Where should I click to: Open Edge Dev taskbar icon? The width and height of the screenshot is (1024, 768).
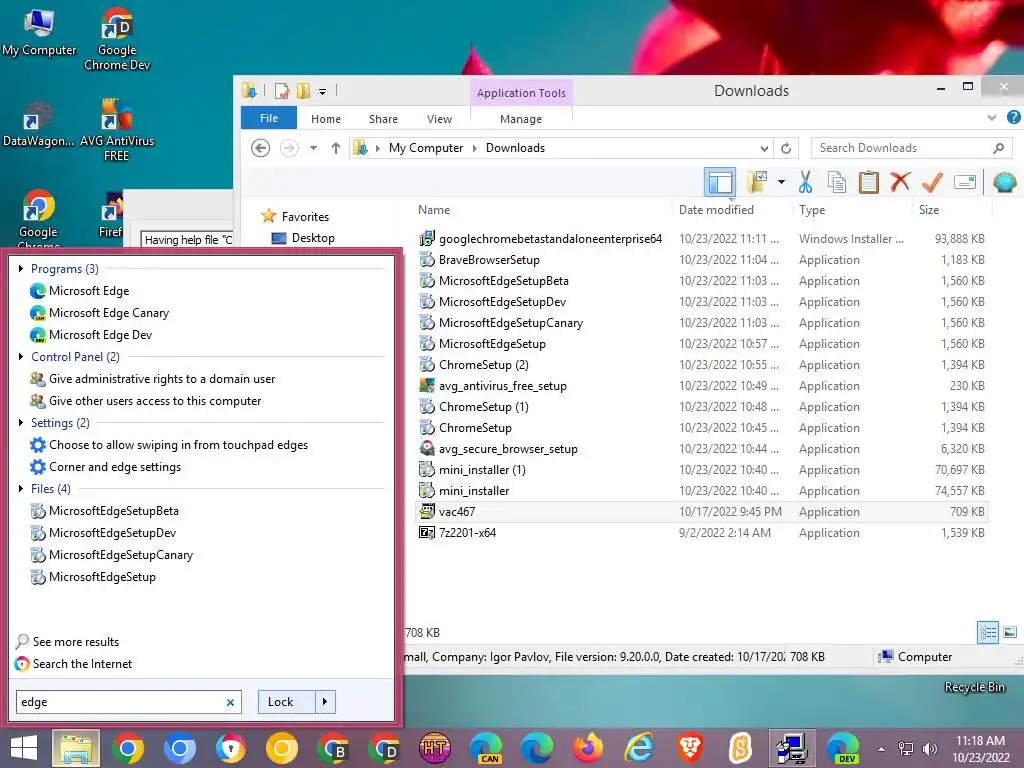(842, 748)
